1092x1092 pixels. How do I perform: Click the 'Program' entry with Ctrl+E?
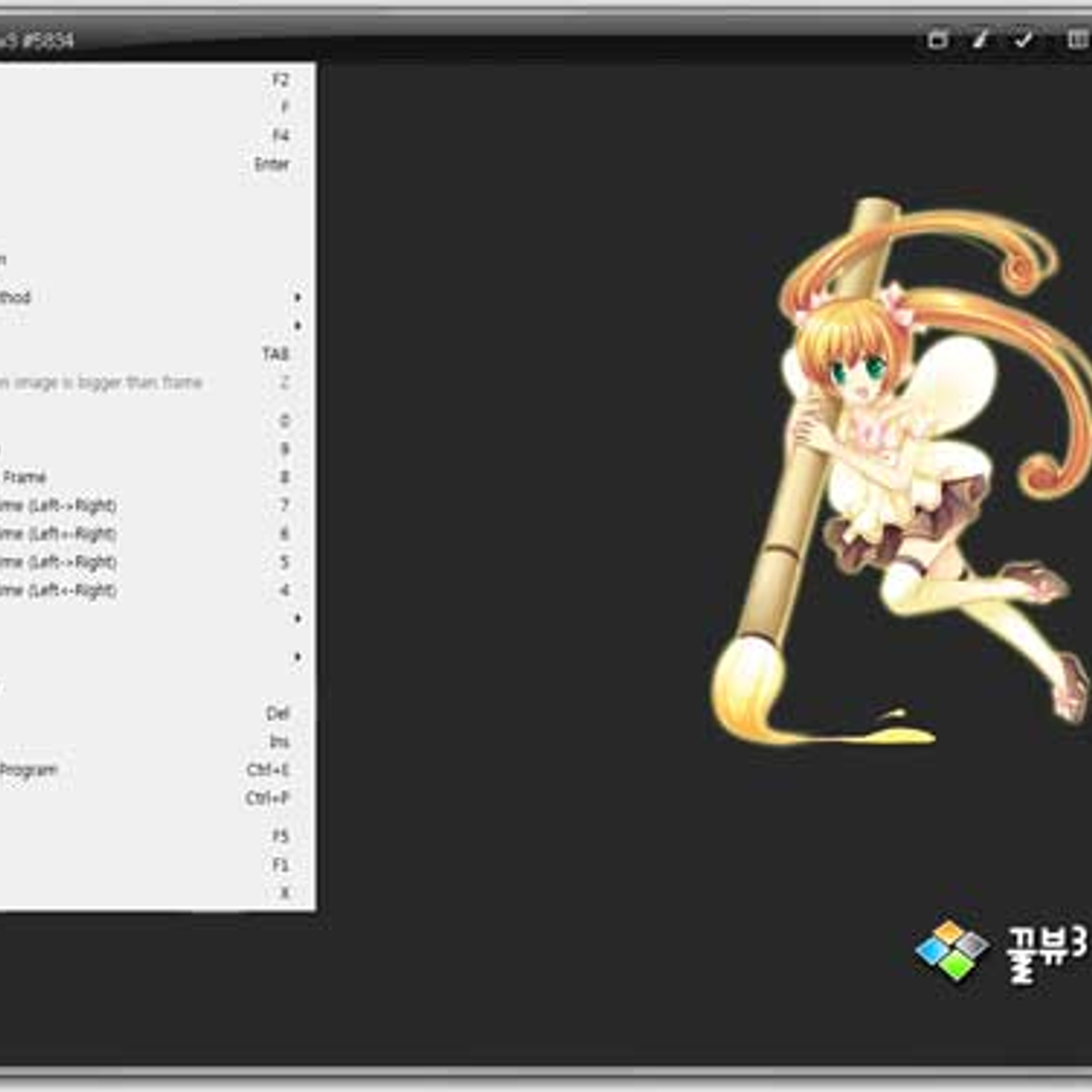point(157,770)
